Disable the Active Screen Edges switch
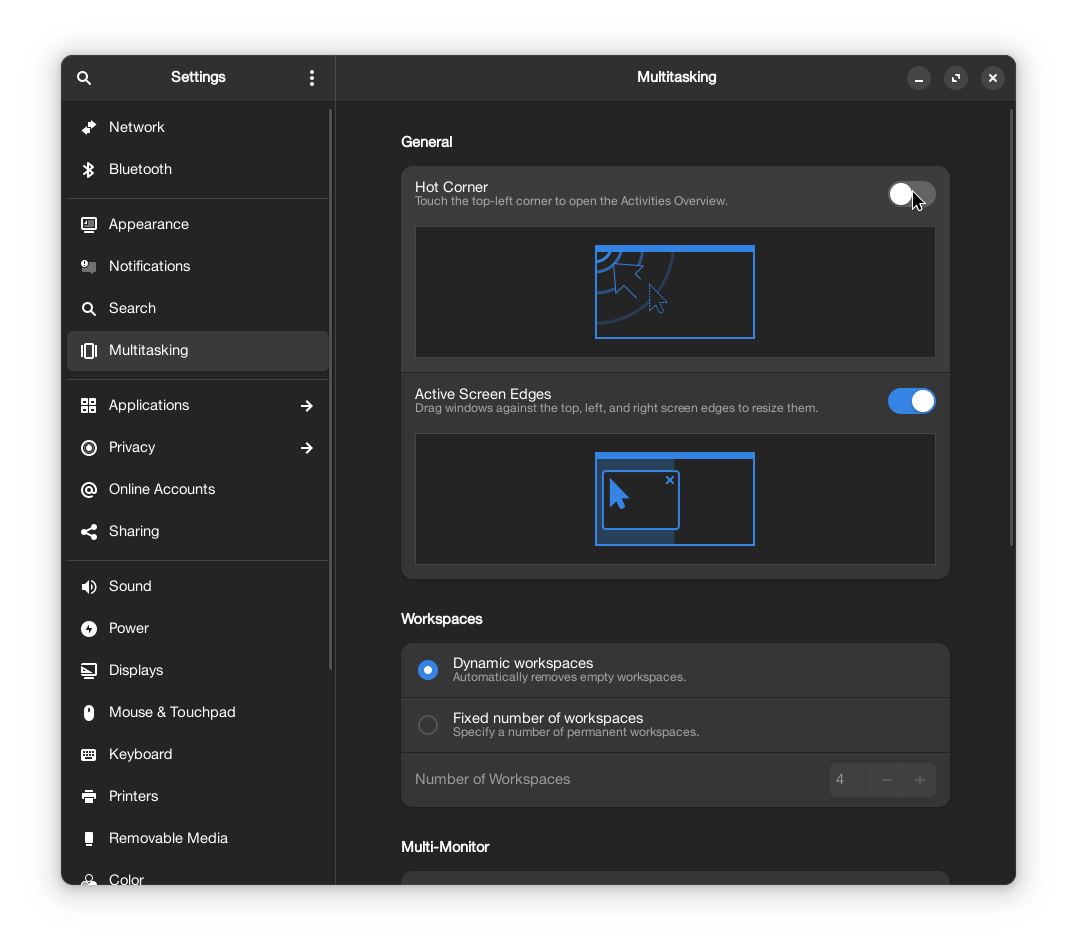 click(911, 401)
